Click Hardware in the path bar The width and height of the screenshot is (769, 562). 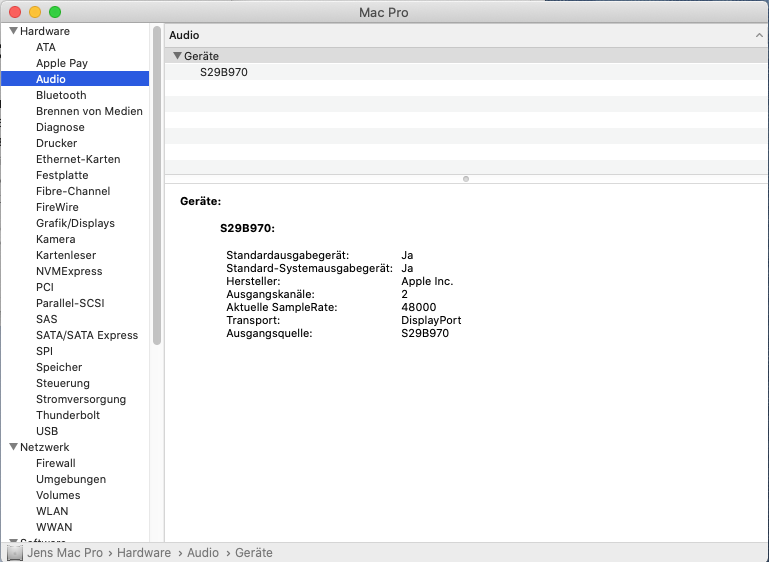click(144, 553)
